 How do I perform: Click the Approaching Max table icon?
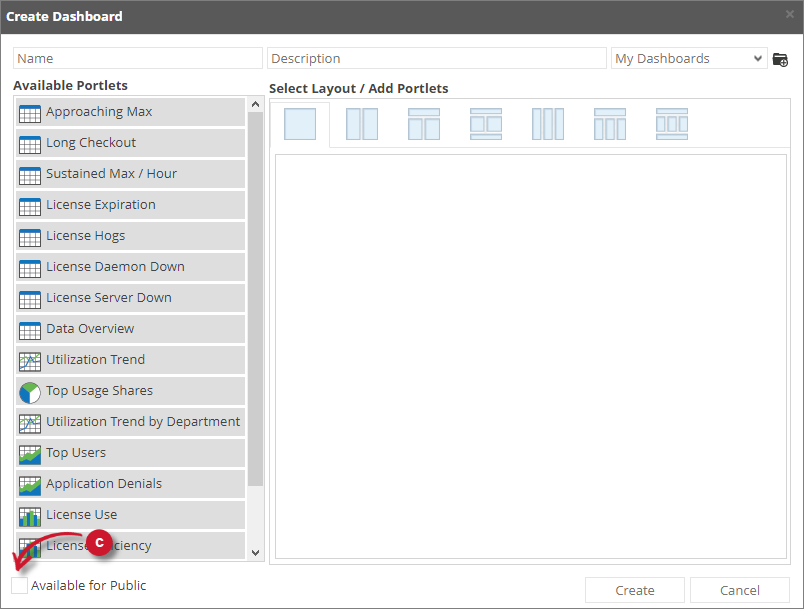click(30, 112)
